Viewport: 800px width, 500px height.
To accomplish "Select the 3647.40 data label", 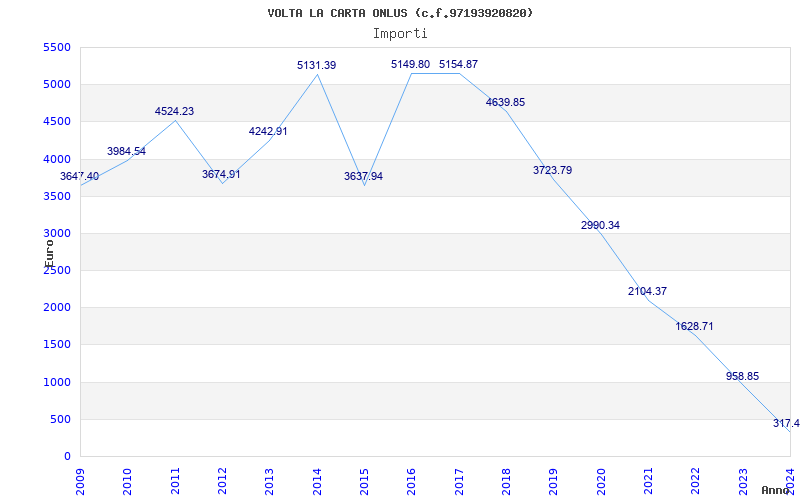I will (80, 177).
